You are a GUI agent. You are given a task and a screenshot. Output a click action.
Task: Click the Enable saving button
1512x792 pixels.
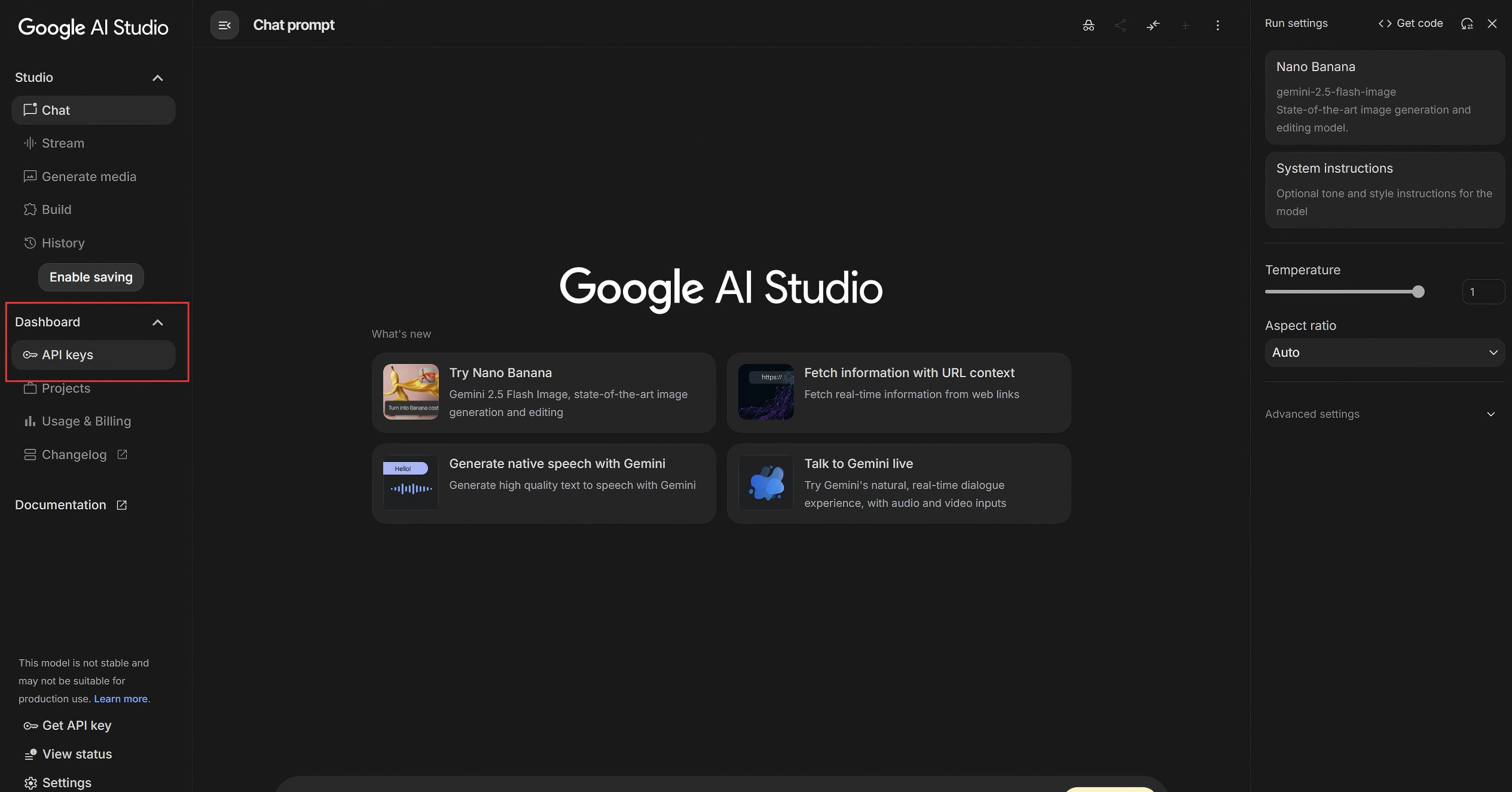(x=90, y=277)
